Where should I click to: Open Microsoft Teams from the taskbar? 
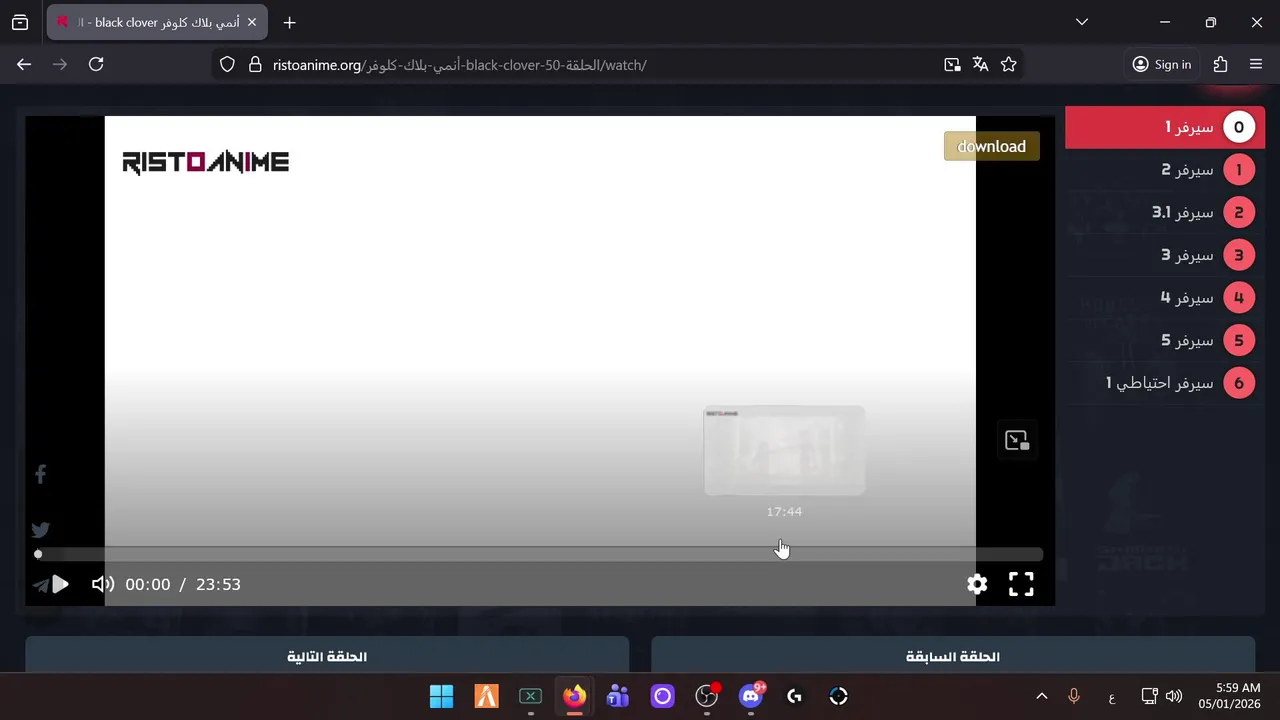618,696
